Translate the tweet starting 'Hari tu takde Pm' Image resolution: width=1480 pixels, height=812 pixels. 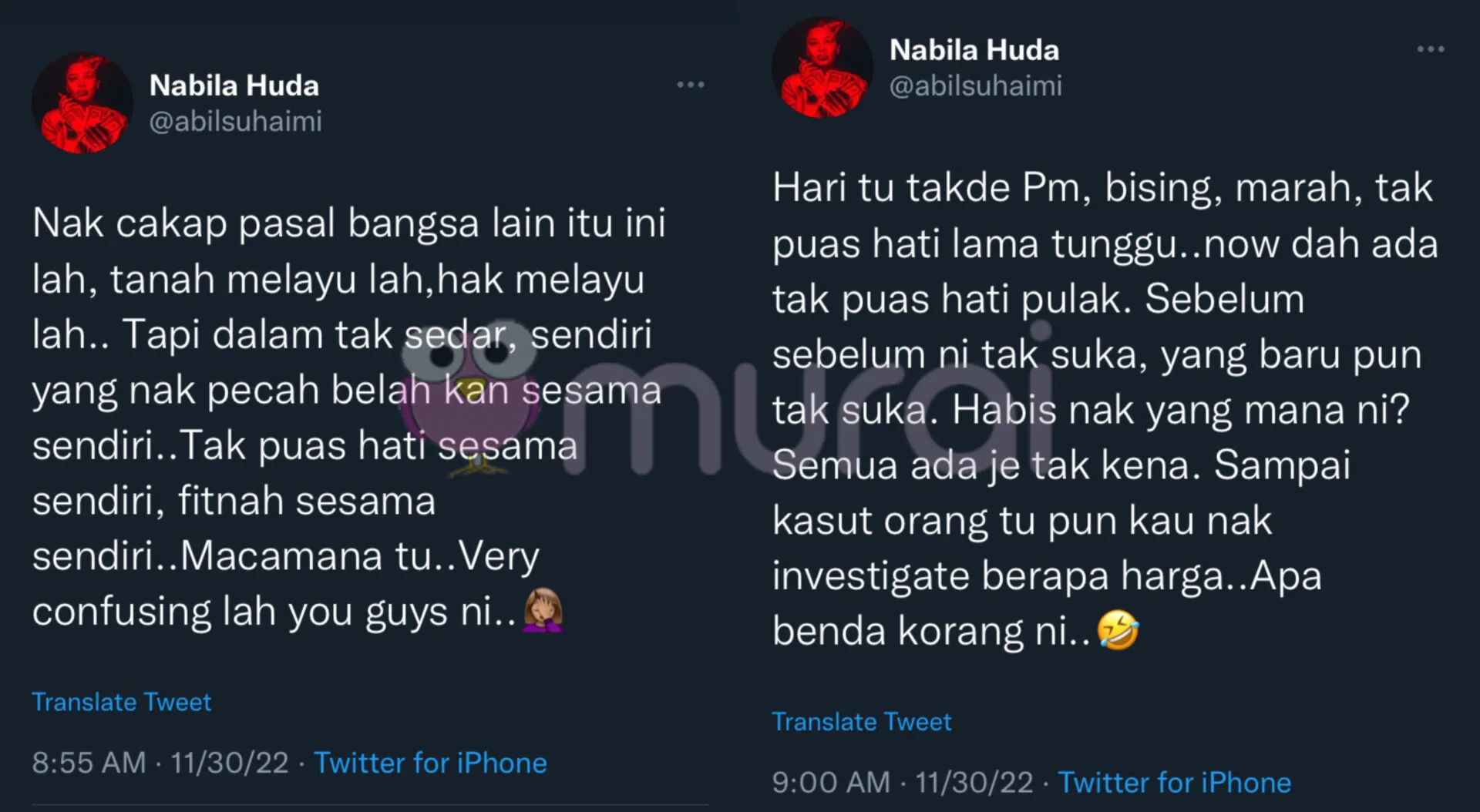[862, 722]
